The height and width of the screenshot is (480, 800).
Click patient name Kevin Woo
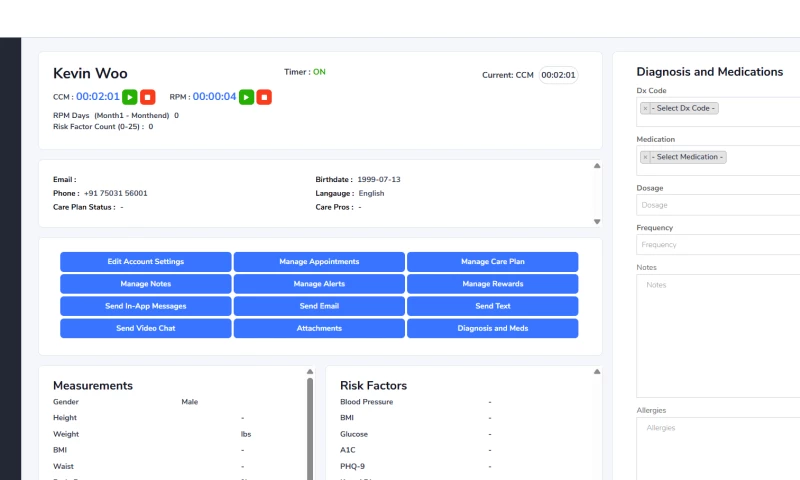[90, 73]
